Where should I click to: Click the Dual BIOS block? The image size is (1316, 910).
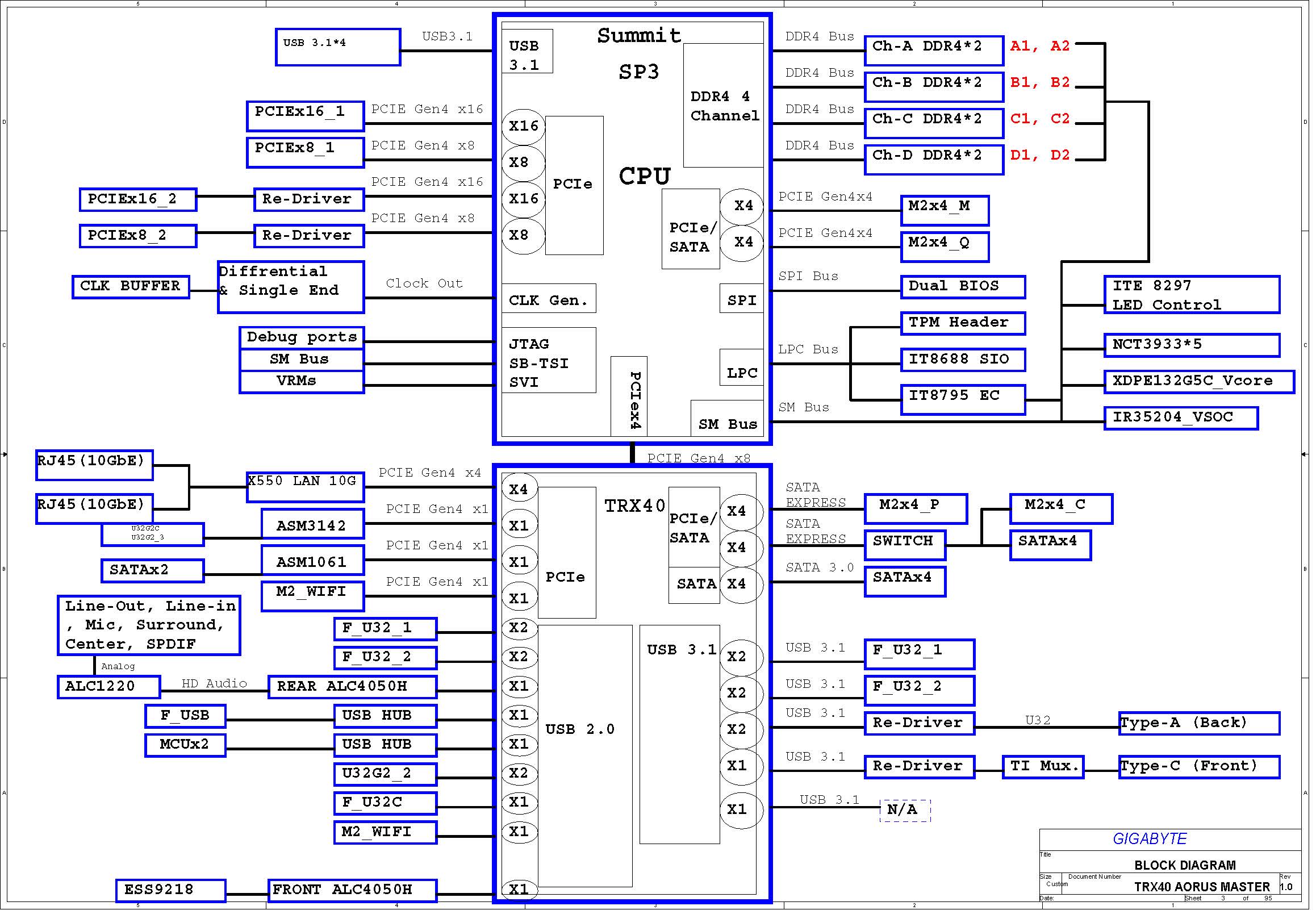click(x=964, y=287)
